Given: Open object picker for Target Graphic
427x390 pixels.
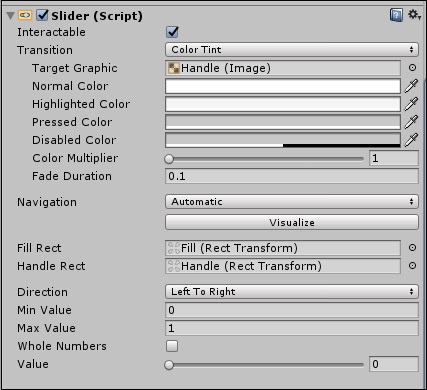Looking at the screenshot, I should coord(412,68).
